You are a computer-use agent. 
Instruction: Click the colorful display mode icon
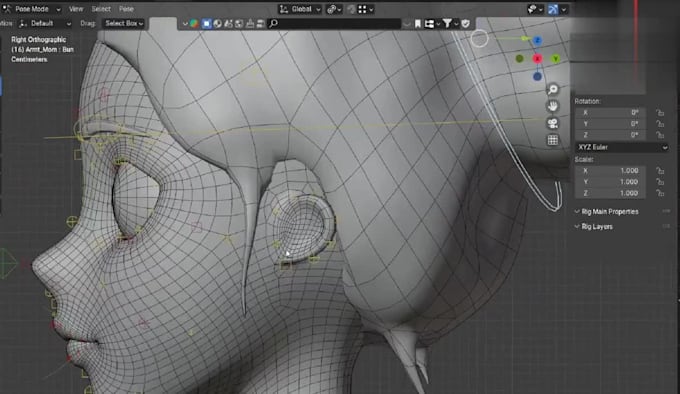point(194,23)
